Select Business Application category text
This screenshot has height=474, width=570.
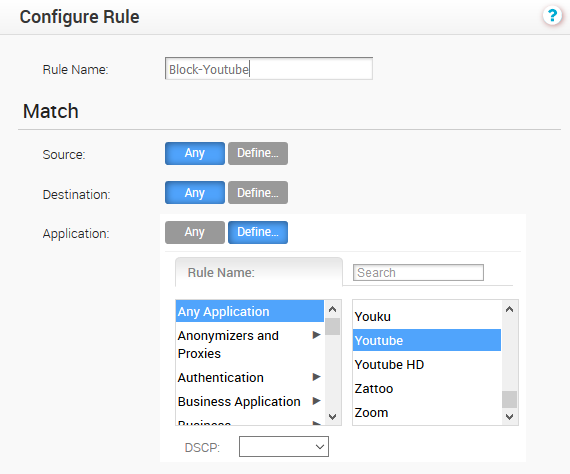tap(239, 401)
